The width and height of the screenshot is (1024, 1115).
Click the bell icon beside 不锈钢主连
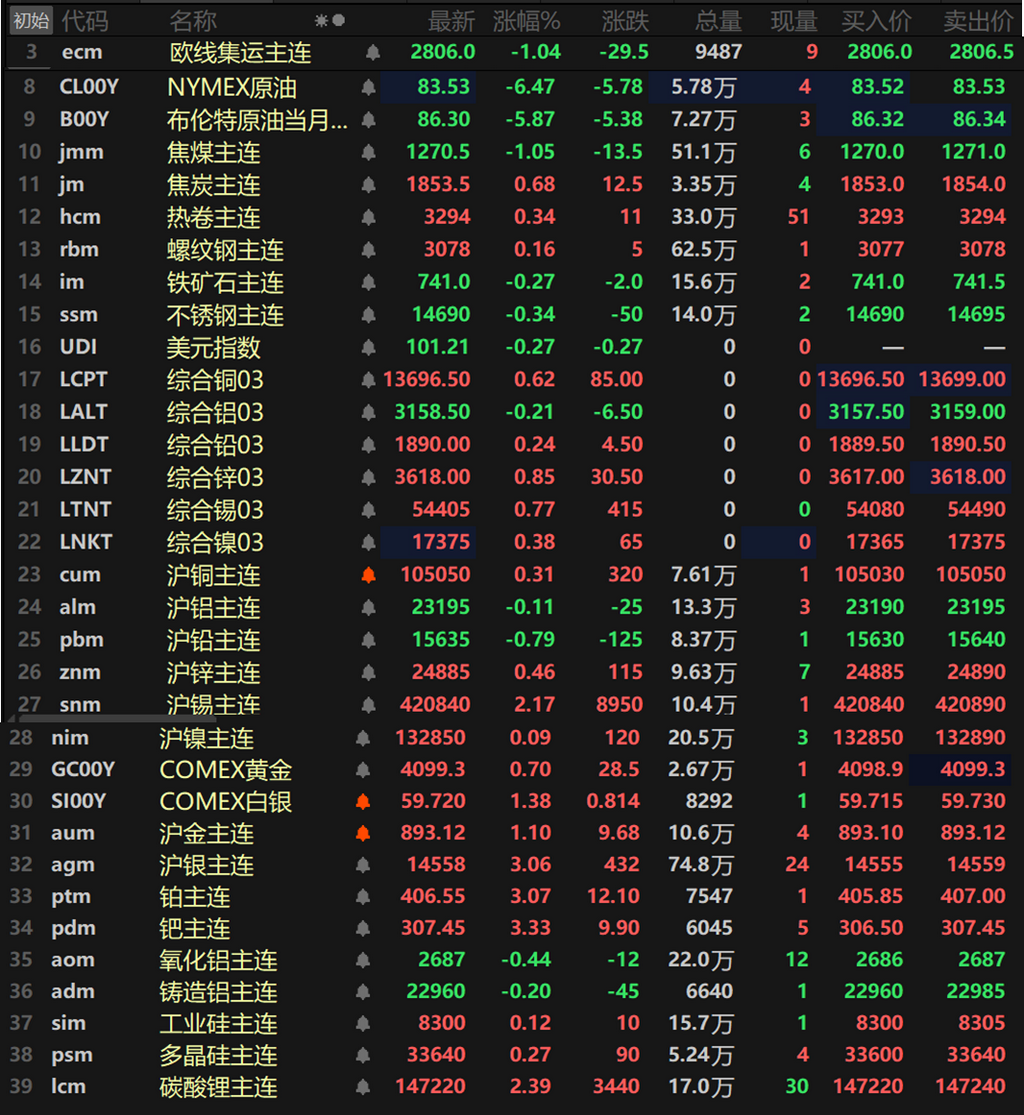(x=368, y=315)
